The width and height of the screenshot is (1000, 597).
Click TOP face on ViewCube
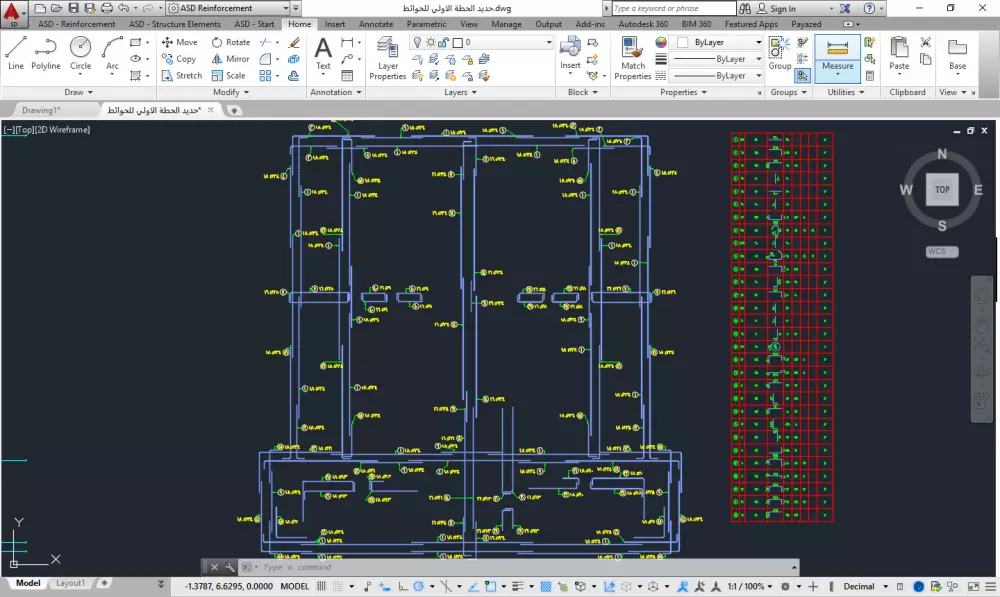point(942,189)
